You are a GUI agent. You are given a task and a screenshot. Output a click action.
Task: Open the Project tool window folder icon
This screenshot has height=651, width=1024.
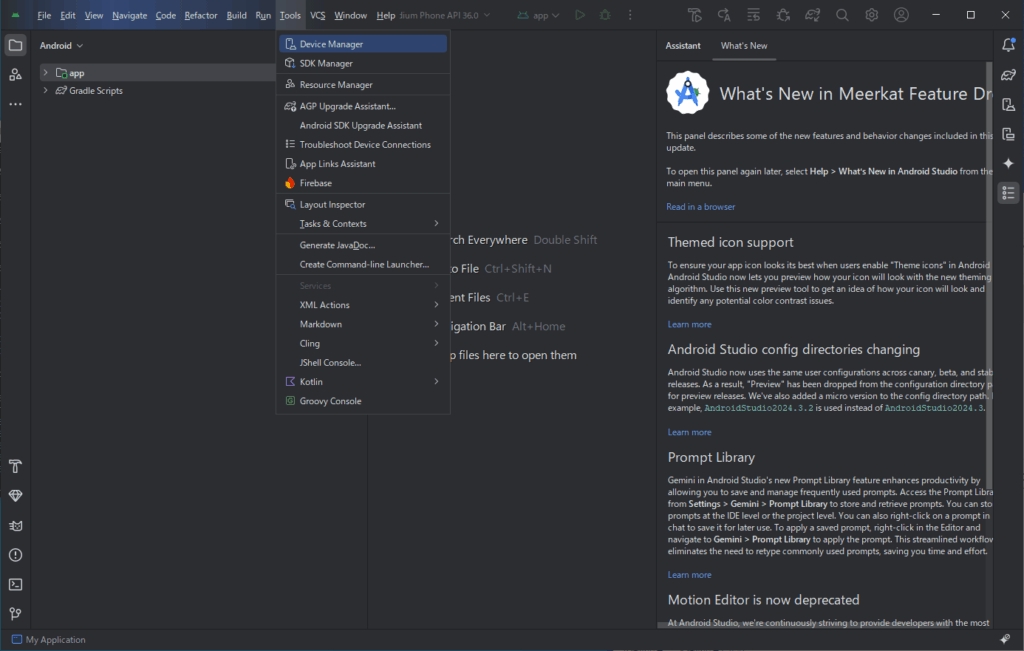point(16,45)
